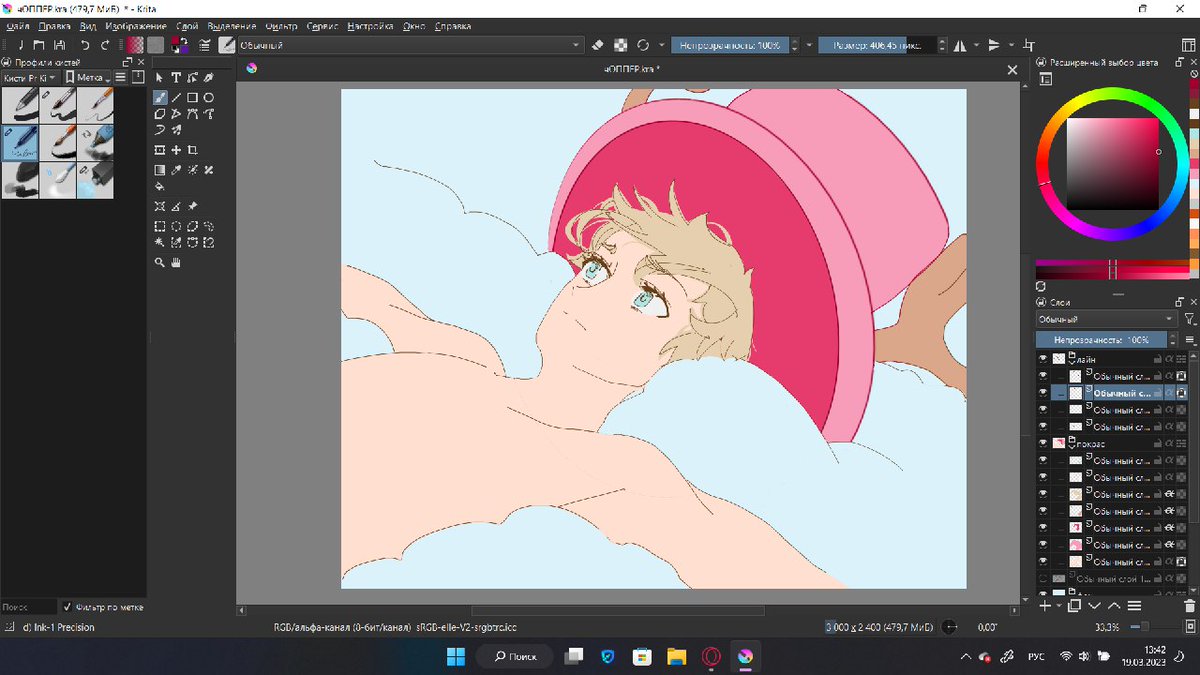Screen dimensions: 1200x675
Task: Click horizontal mirror tool icon
Action: (960, 45)
